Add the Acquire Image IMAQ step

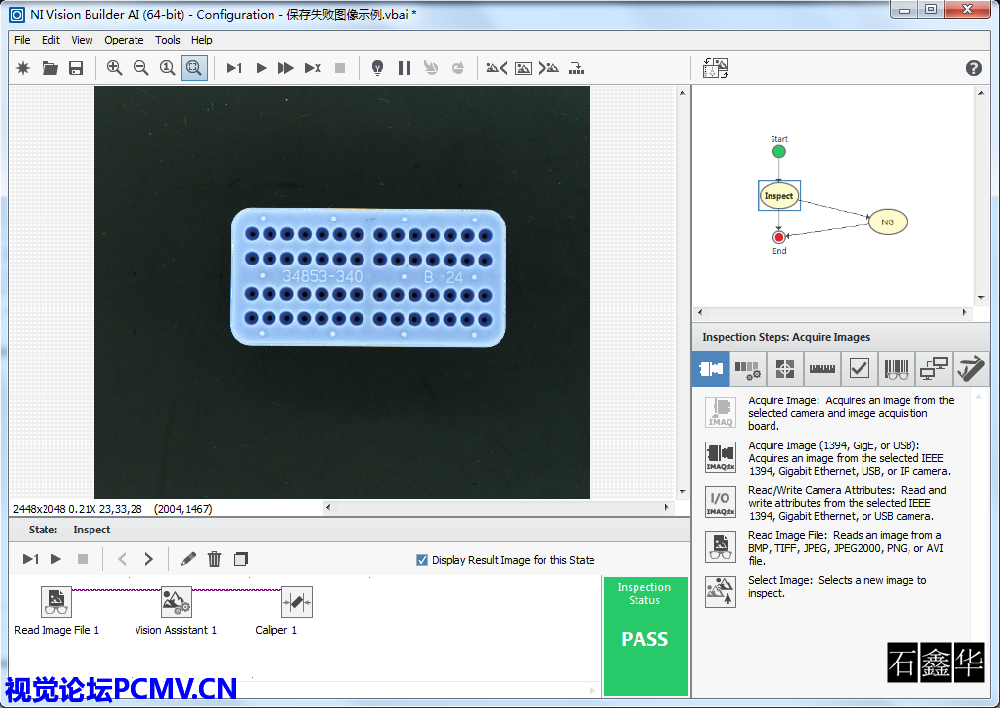click(720, 412)
